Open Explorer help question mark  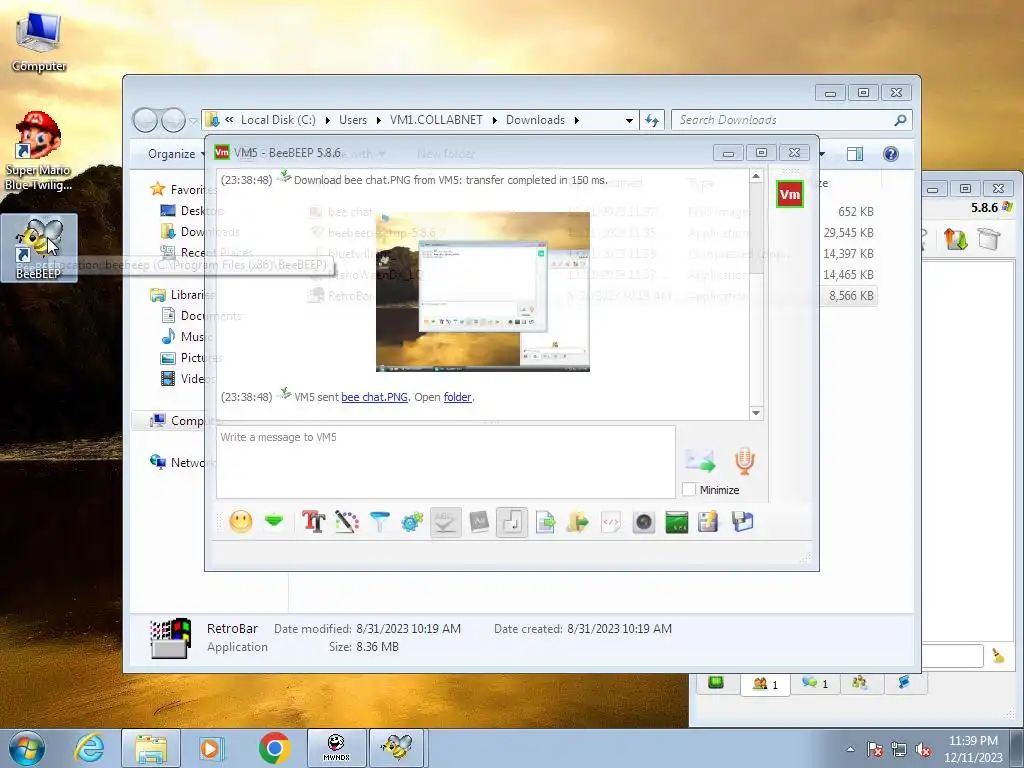pos(890,154)
